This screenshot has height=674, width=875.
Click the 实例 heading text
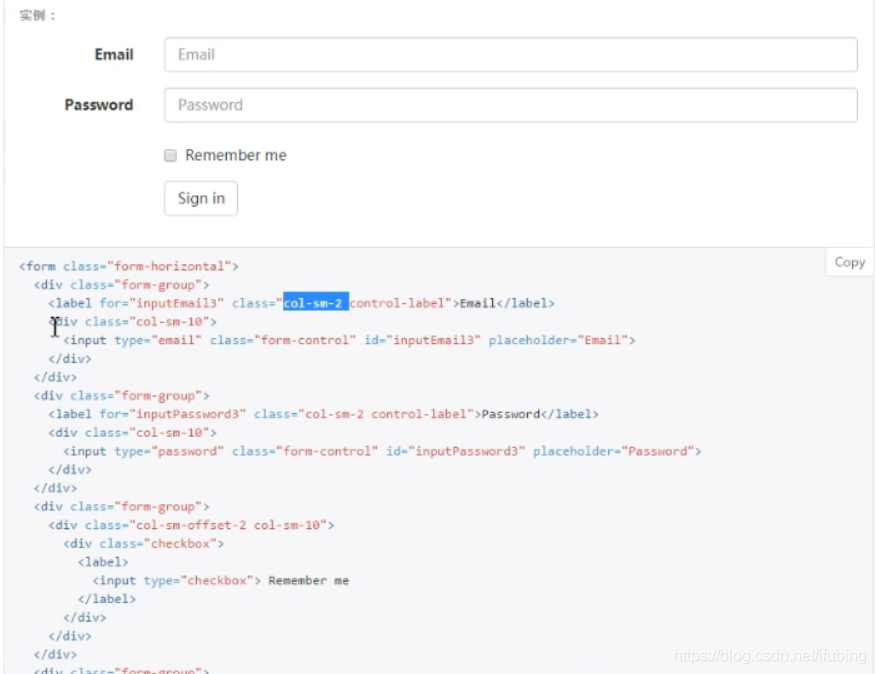coord(37,16)
